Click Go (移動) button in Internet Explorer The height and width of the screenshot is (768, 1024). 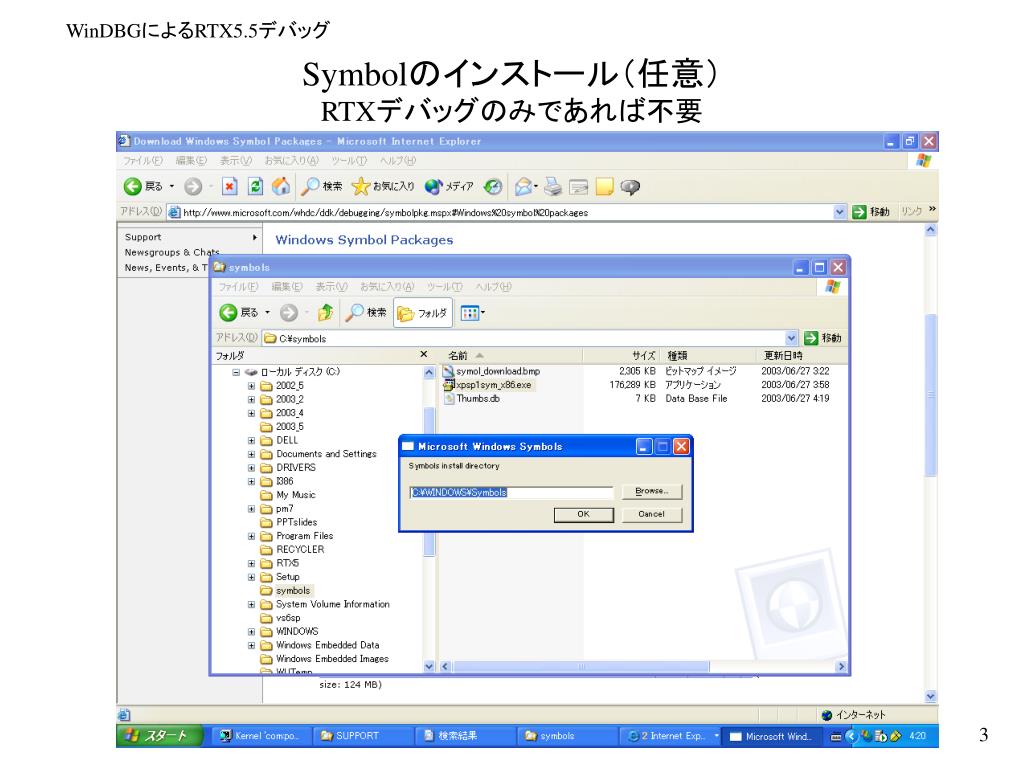pyautogui.click(x=871, y=212)
